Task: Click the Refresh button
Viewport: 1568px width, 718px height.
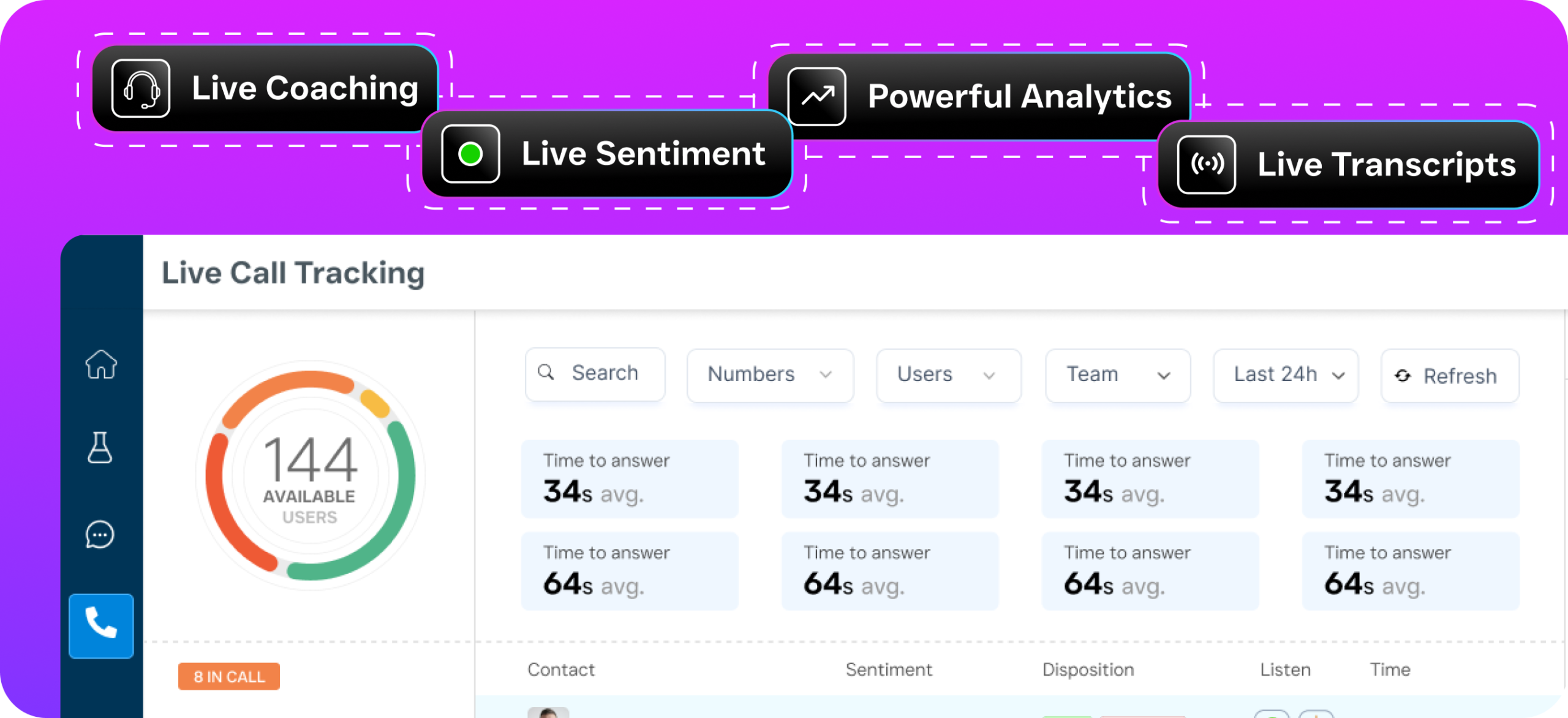Action: [1450, 376]
